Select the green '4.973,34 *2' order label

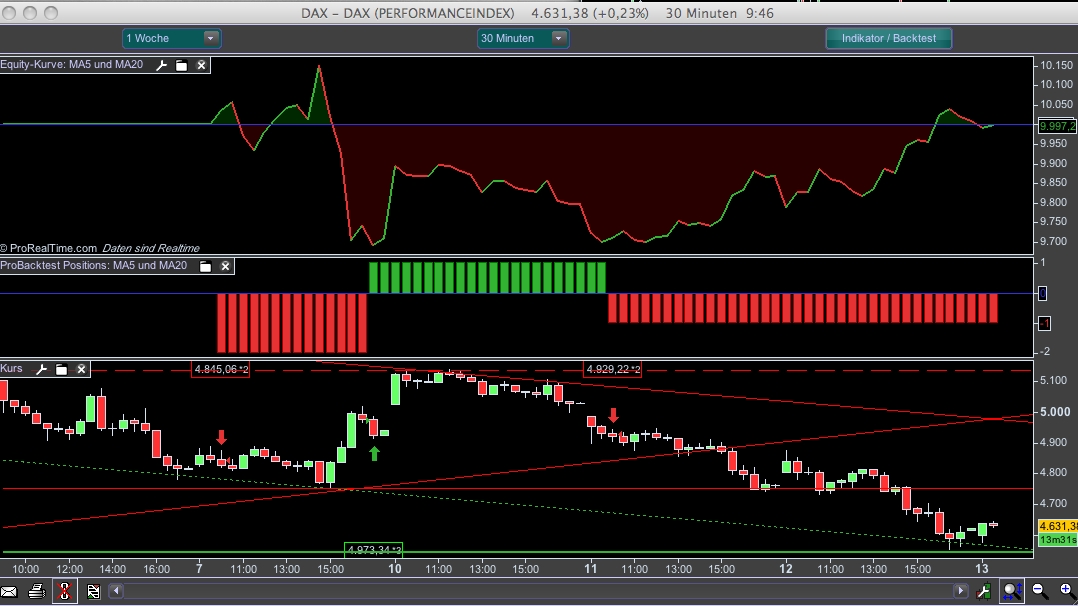[x=373, y=550]
